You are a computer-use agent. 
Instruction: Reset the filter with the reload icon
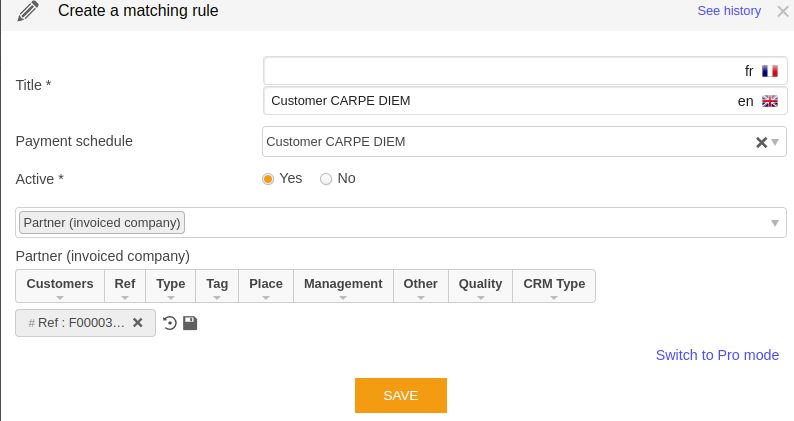click(170, 323)
